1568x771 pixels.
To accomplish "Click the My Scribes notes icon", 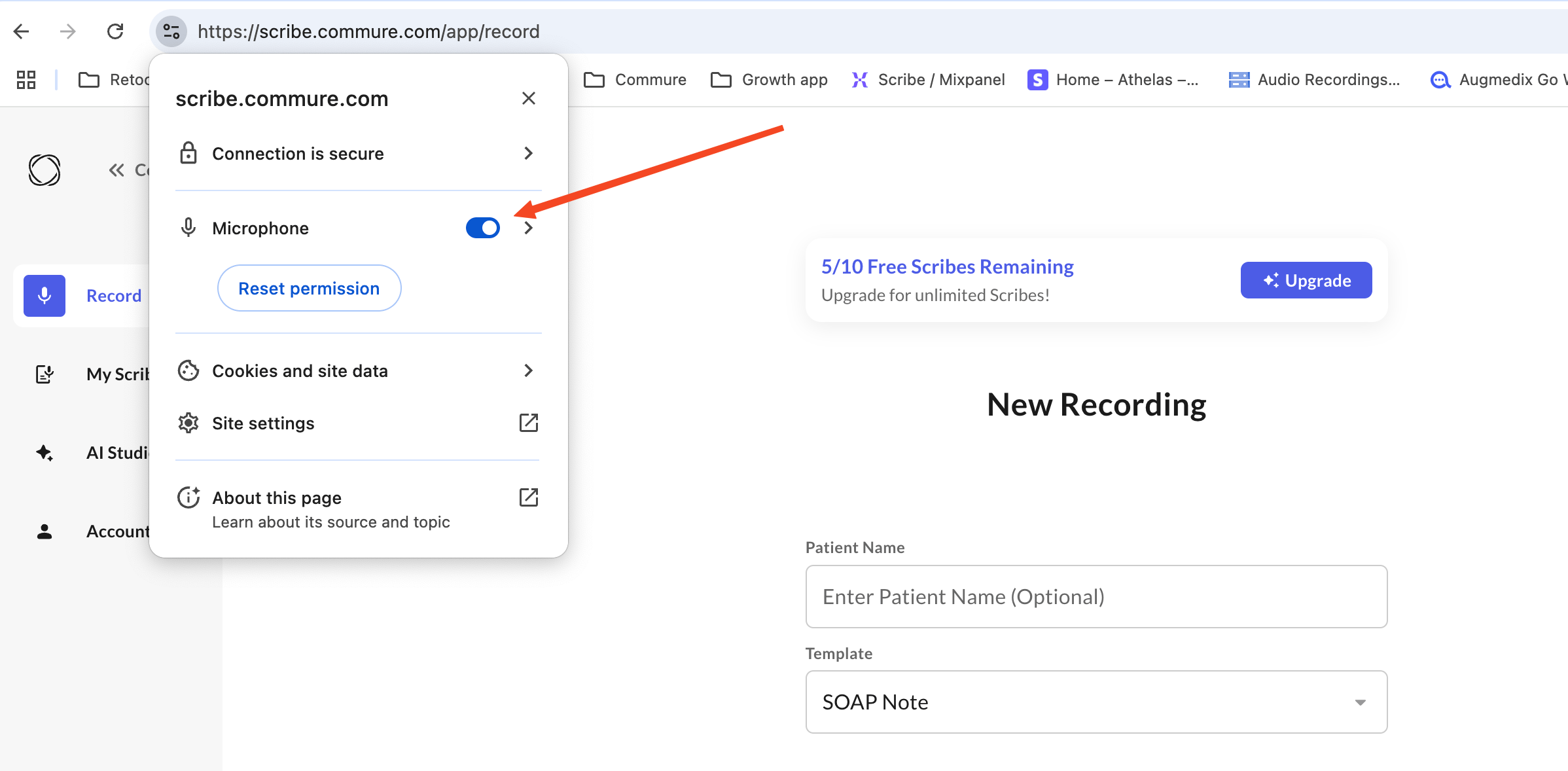I will (45, 374).
